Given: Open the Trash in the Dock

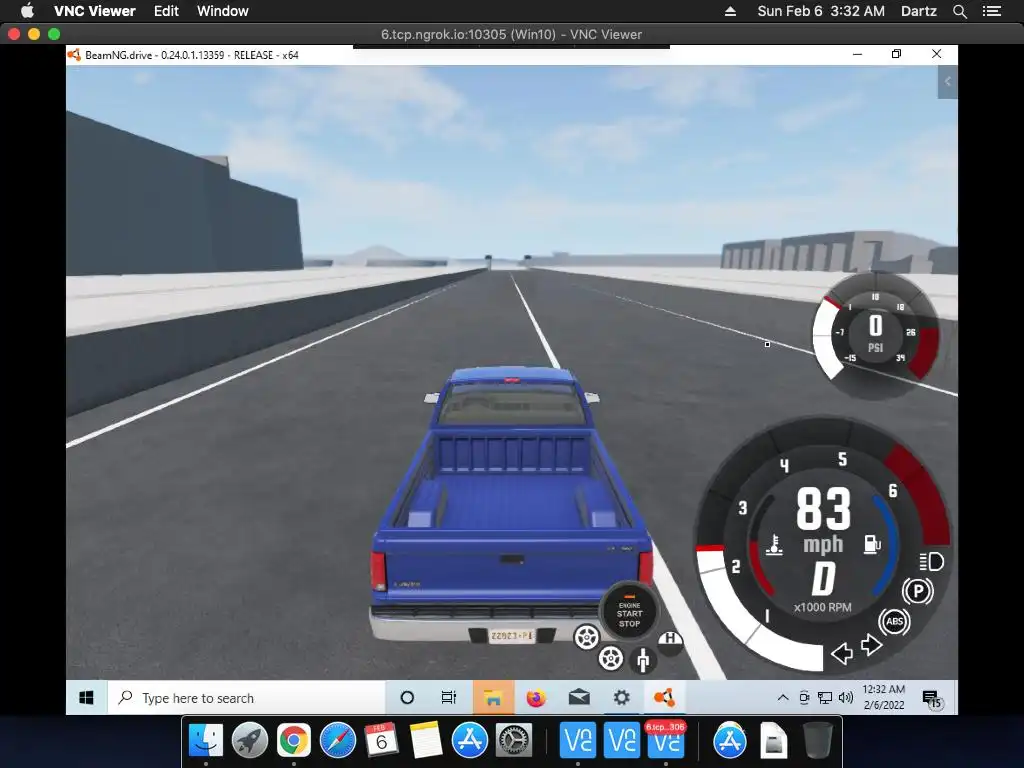Looking at the screenshot, I should click(817, 741).
